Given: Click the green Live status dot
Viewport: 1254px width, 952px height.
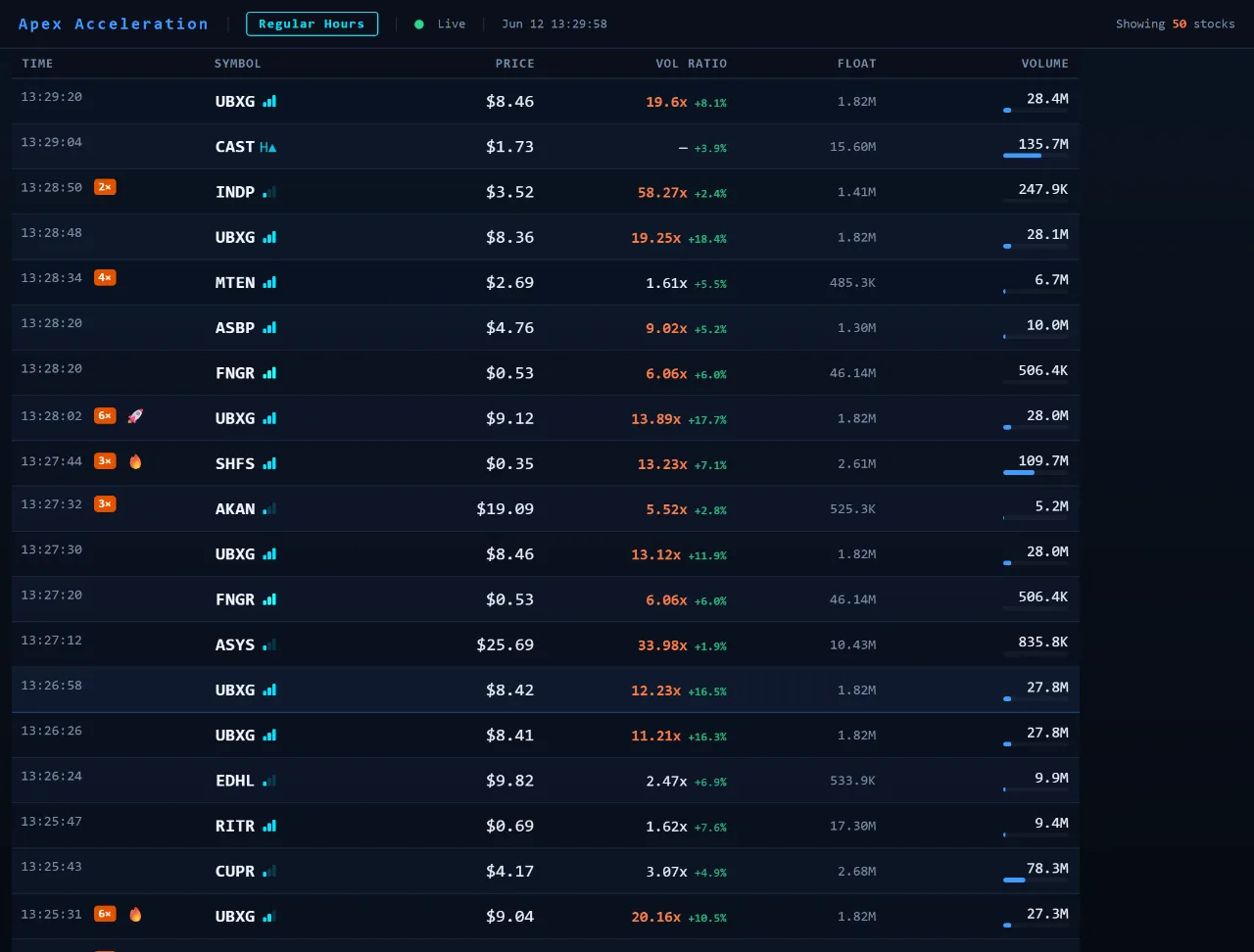Looking at the screenshot, I should click(419, 24).
